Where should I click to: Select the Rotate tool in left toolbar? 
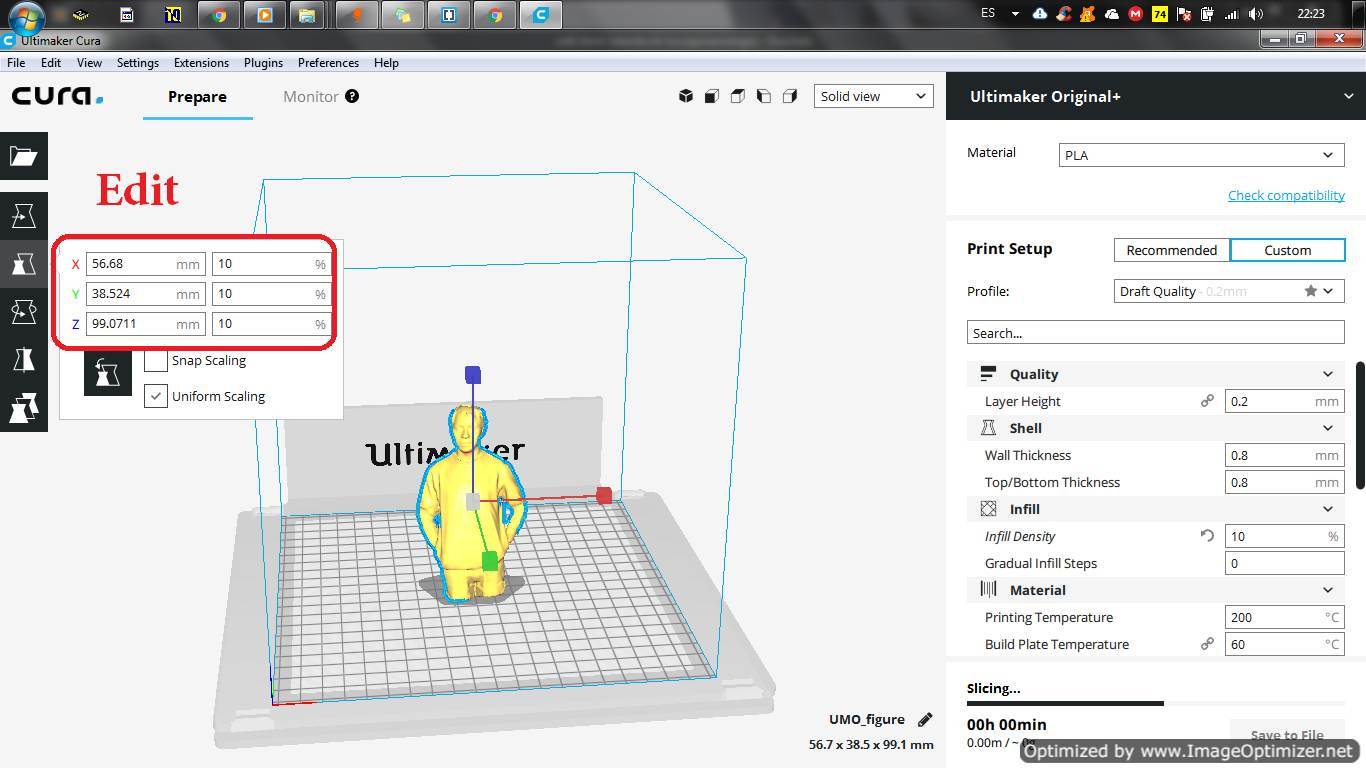[24, 312]
